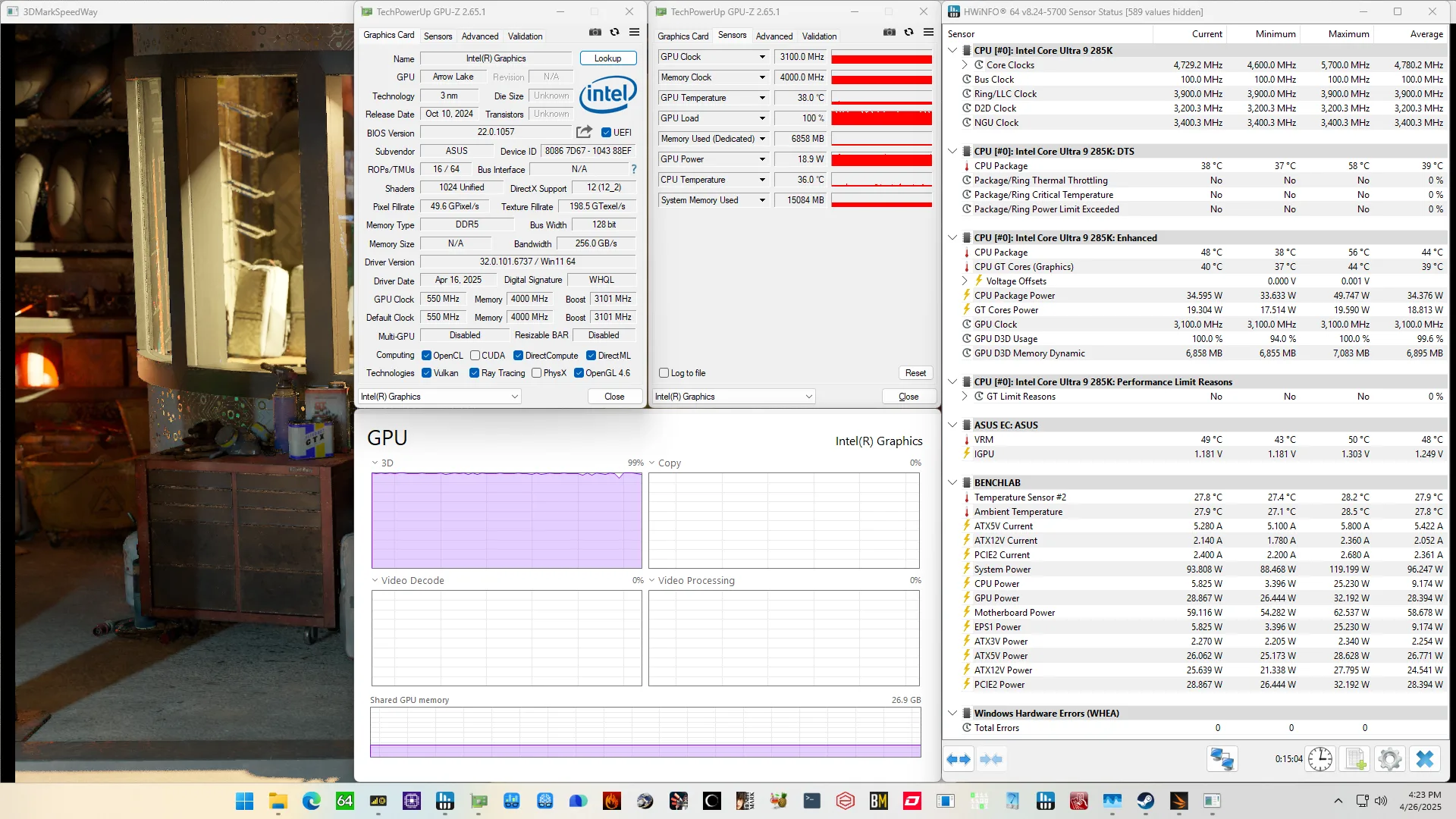This screenshot has height=819, width=1456.
Task: Open Advanced tab in right GPU-Z window
Action: click(774, 36)
